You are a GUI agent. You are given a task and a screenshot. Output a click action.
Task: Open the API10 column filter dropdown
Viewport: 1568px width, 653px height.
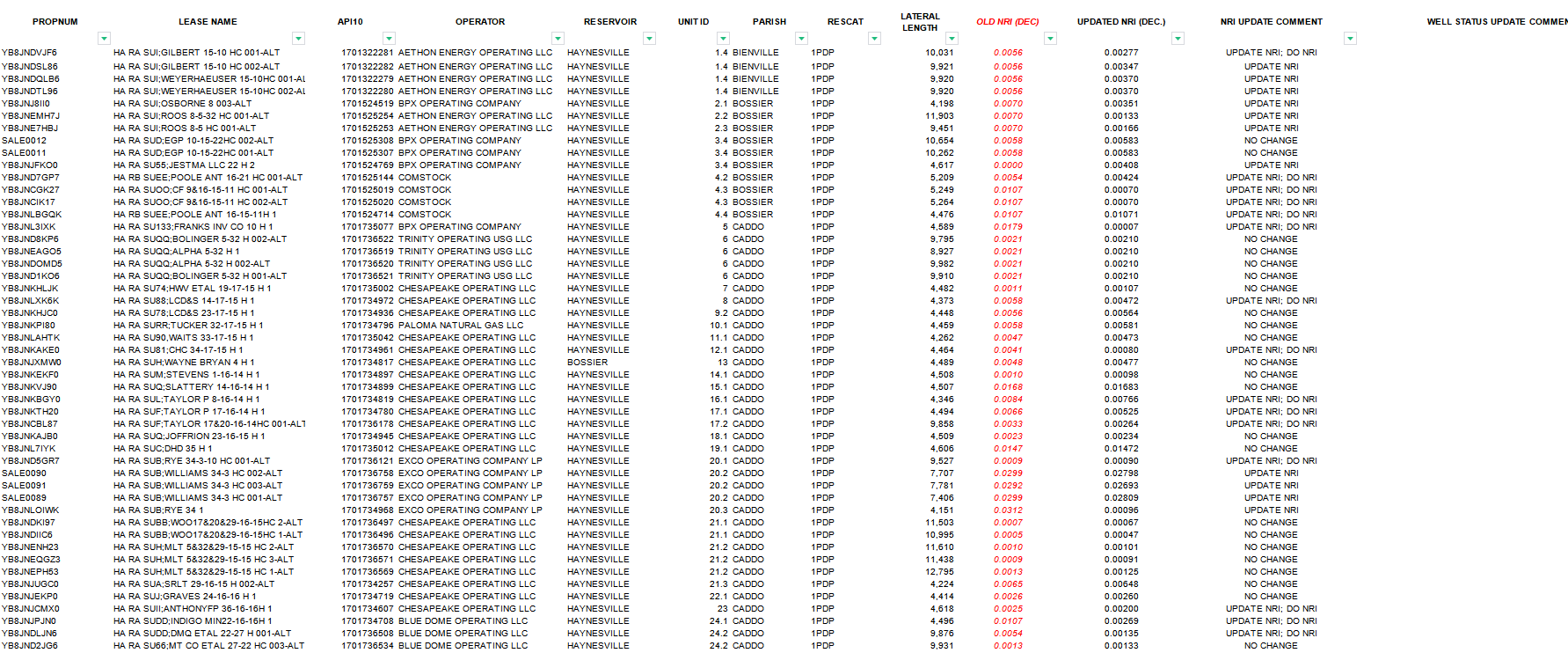tap(389, 39)
